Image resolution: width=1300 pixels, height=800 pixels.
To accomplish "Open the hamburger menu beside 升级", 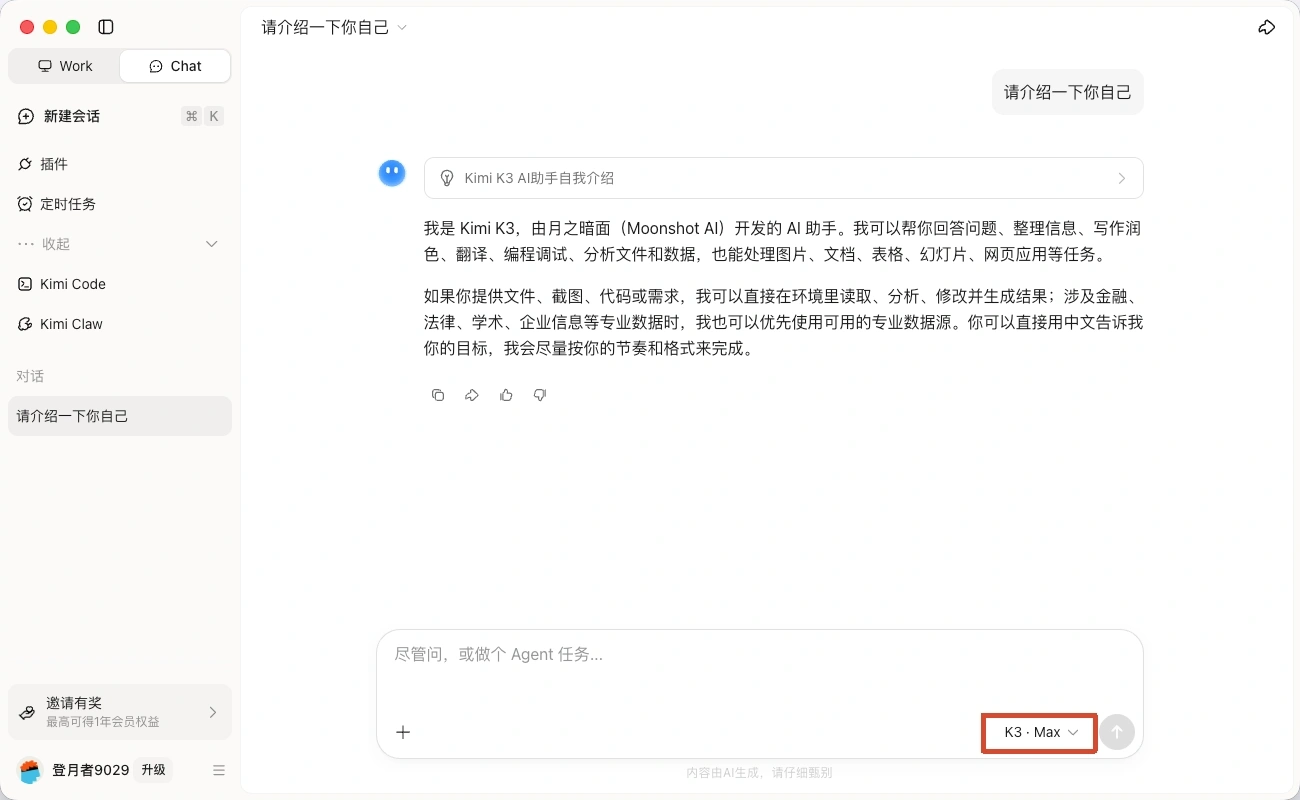I will click(x=219, y=770).
